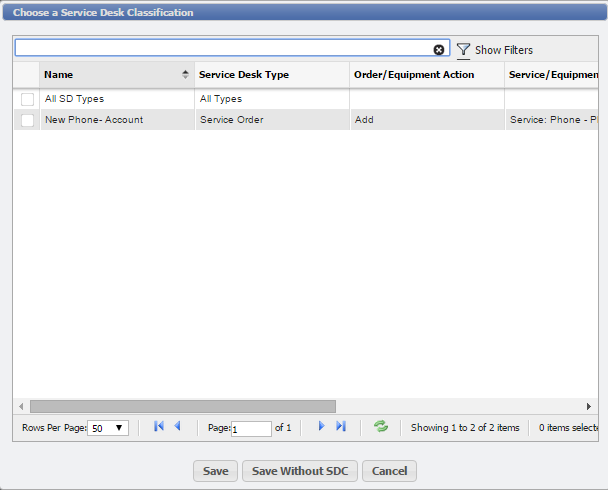Cancel the classification dialog
The height and width of the screenshot is (490, 608).
389,471
